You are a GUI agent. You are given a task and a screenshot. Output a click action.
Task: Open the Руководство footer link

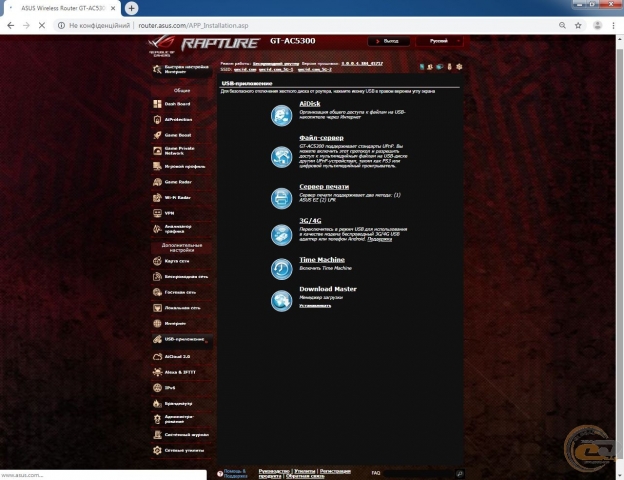point(274,471)
